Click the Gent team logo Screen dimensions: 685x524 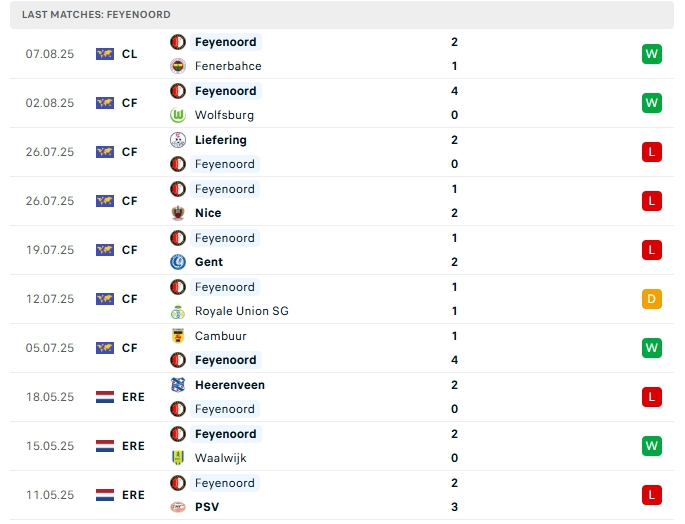coord(178,262)
